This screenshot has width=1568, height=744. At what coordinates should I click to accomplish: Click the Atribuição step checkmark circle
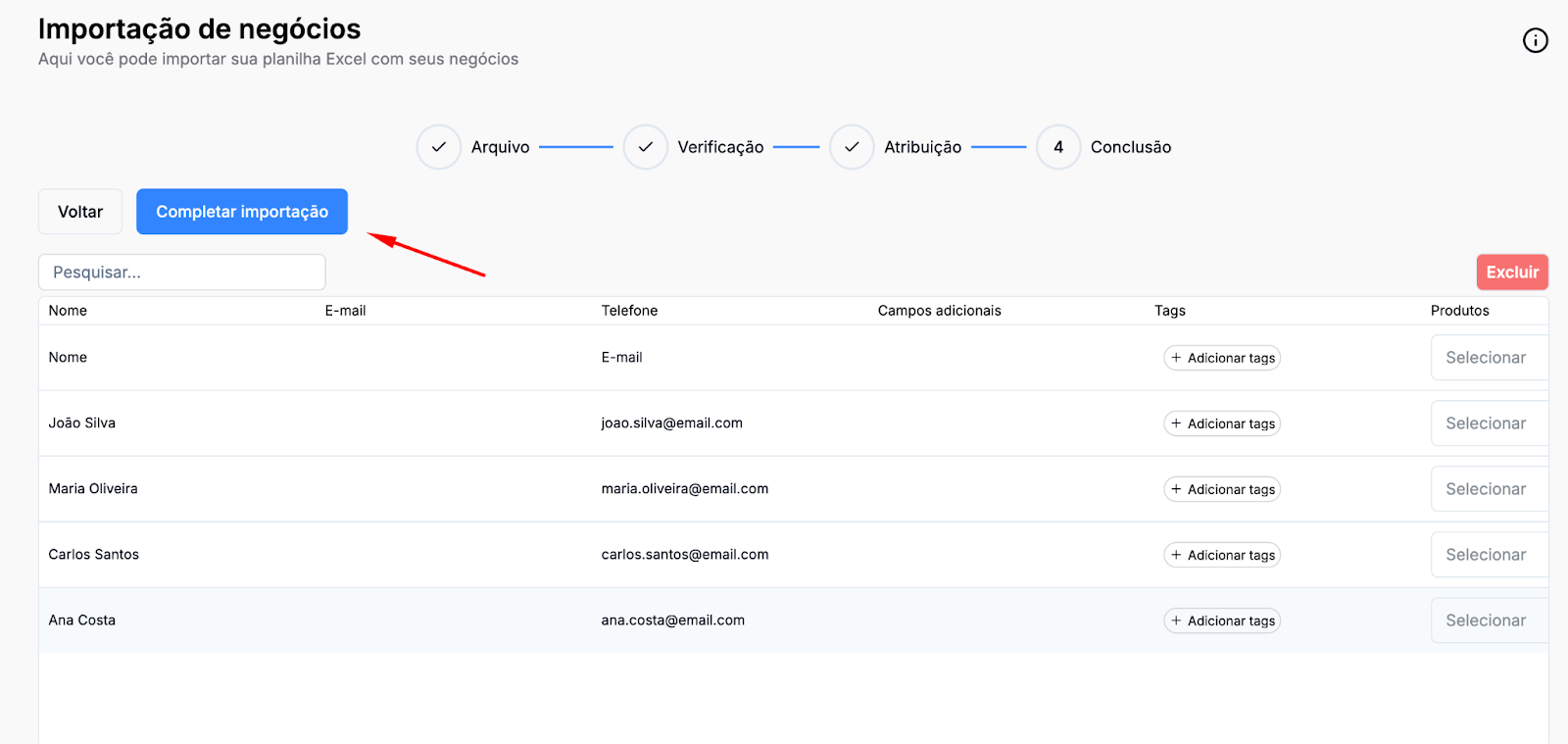tap(852, 147)
